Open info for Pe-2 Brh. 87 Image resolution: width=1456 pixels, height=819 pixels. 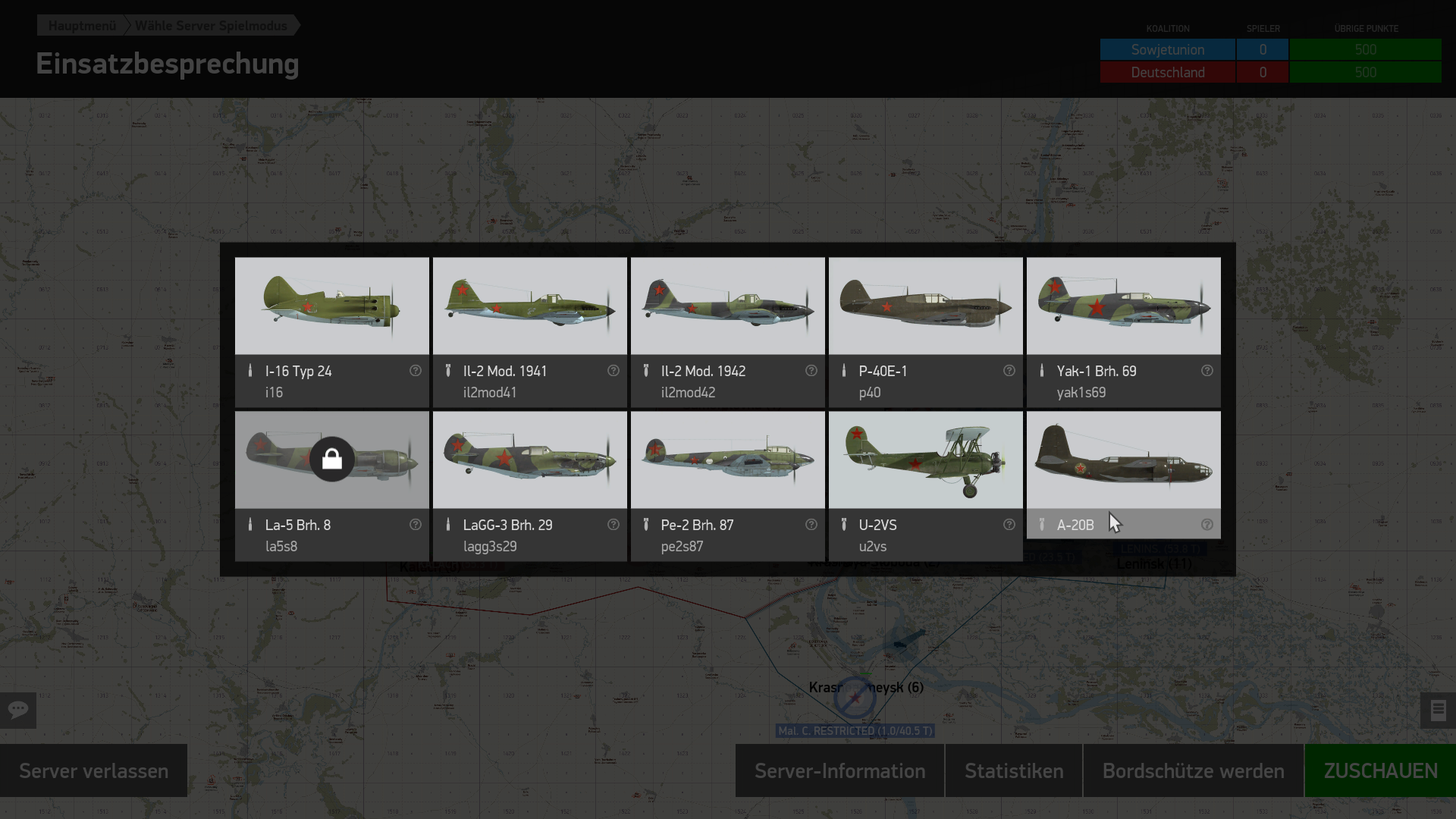click(x=811, y=525)
